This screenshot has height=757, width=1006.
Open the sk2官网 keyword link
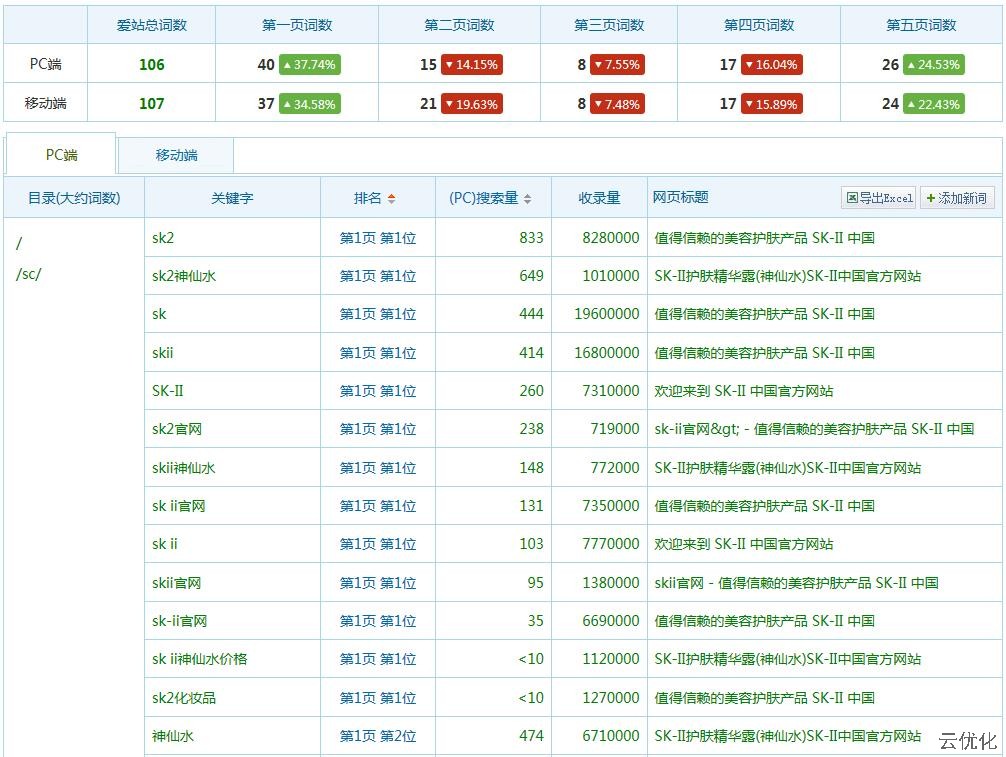177,429
